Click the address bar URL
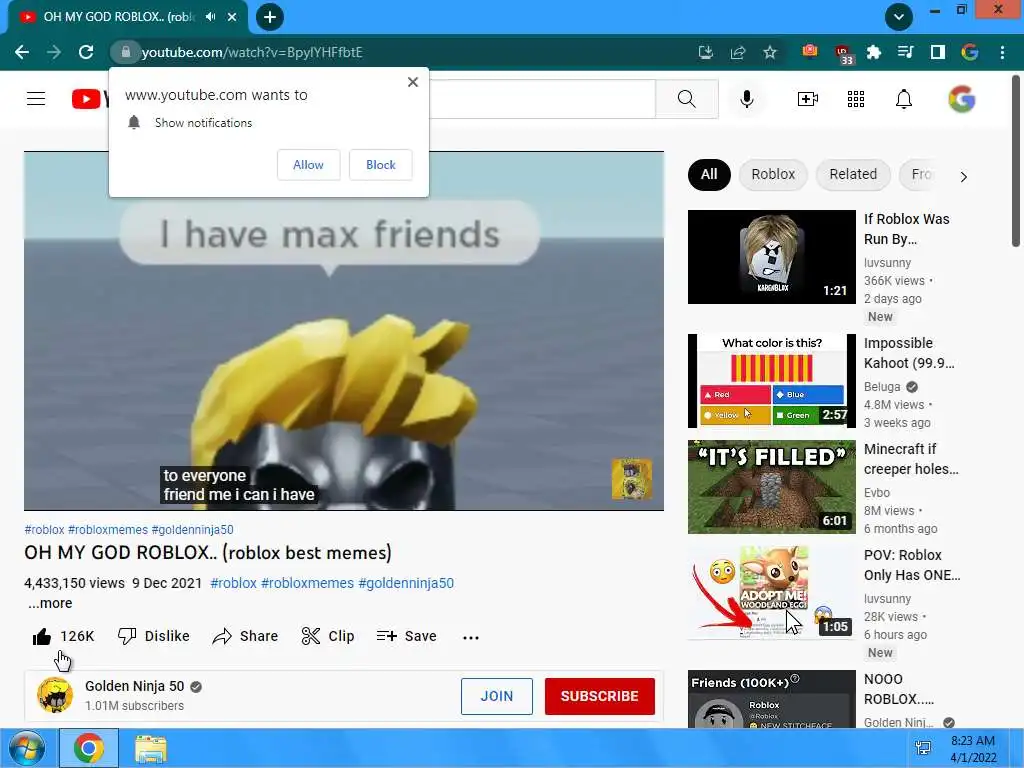Viewport: 1024px width, 768px height. [x=252, y=52]
